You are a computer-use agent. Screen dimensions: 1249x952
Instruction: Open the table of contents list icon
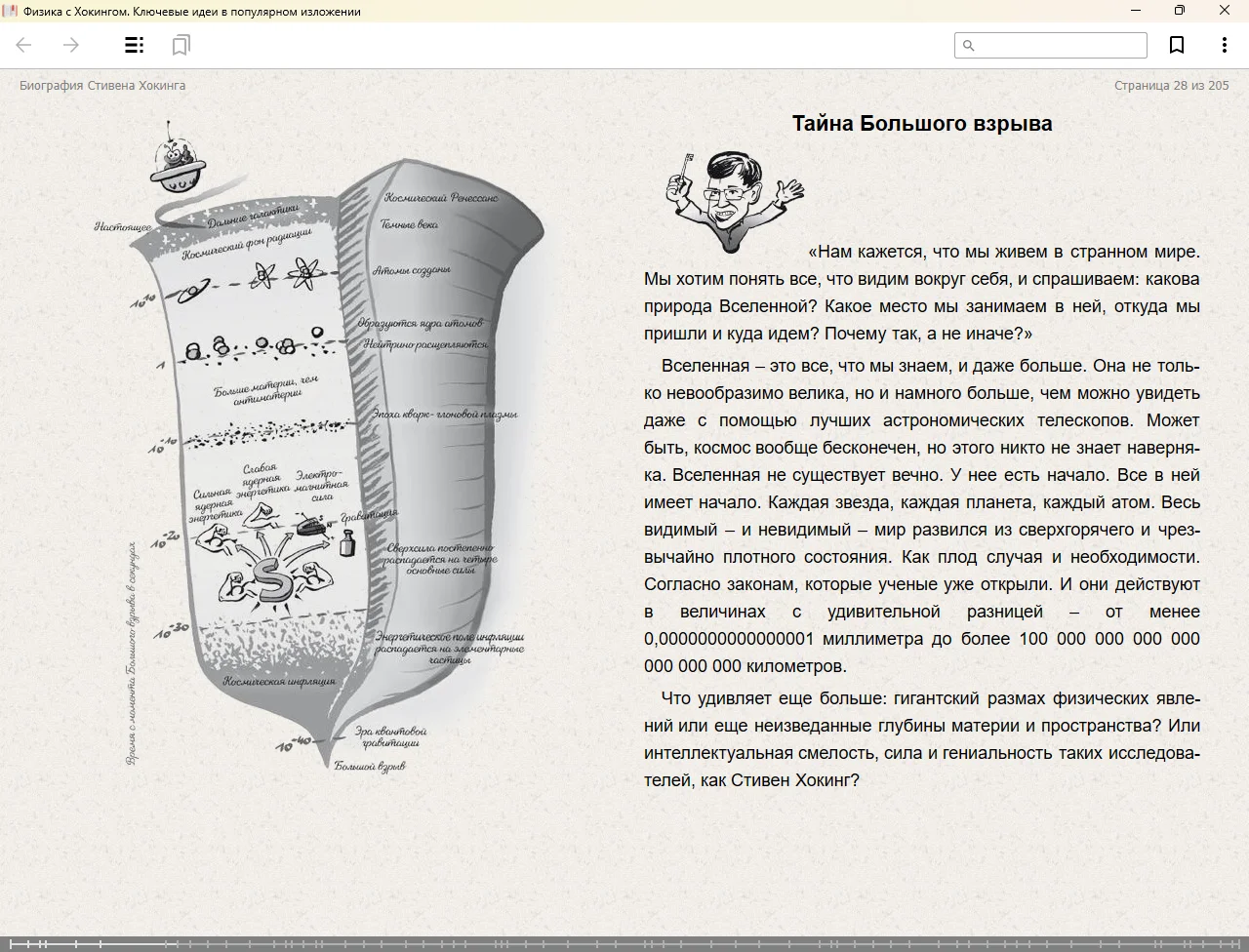tap(135, 45)
